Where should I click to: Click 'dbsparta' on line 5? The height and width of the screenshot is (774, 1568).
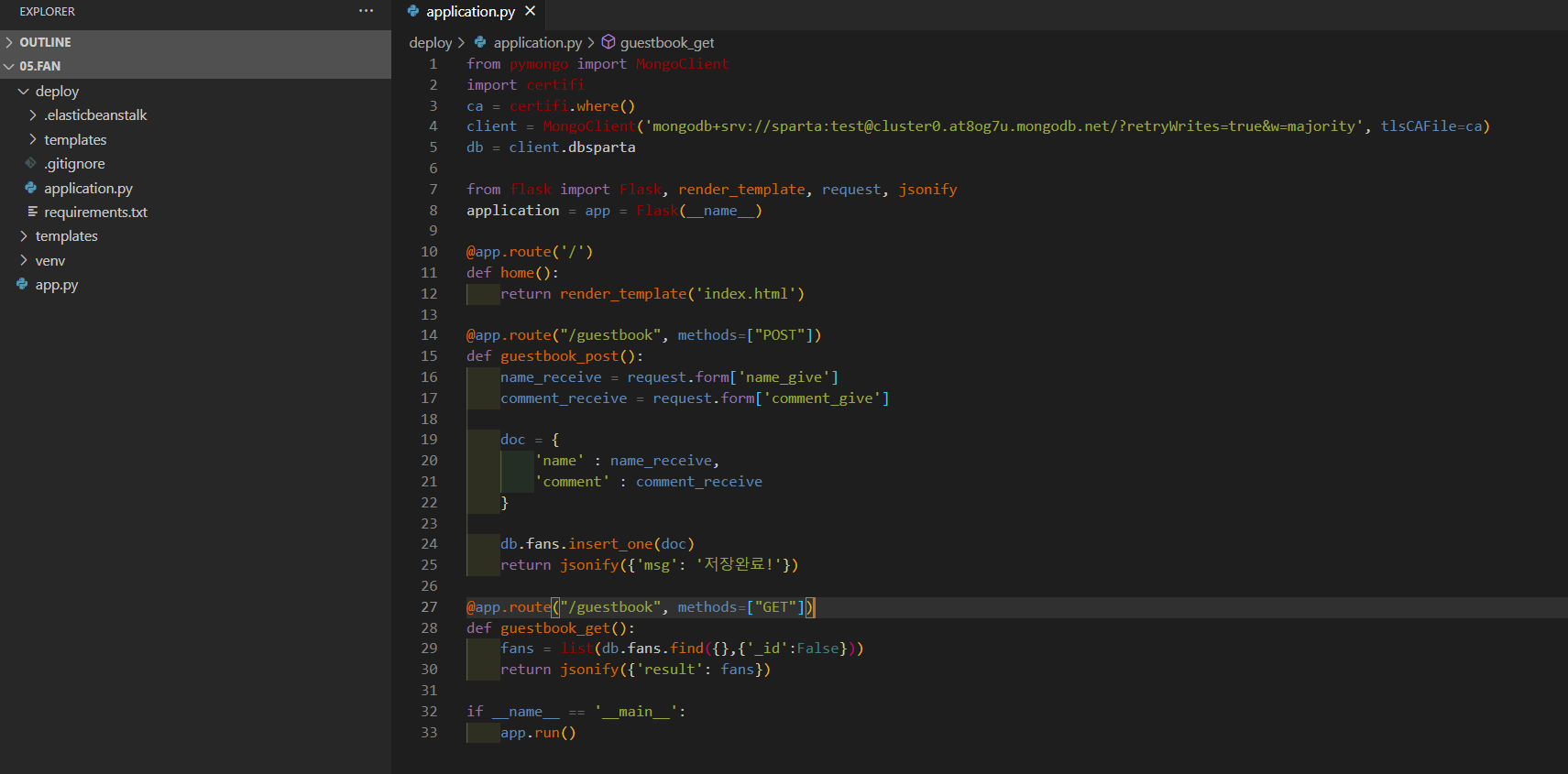click(x=601, y=147)
